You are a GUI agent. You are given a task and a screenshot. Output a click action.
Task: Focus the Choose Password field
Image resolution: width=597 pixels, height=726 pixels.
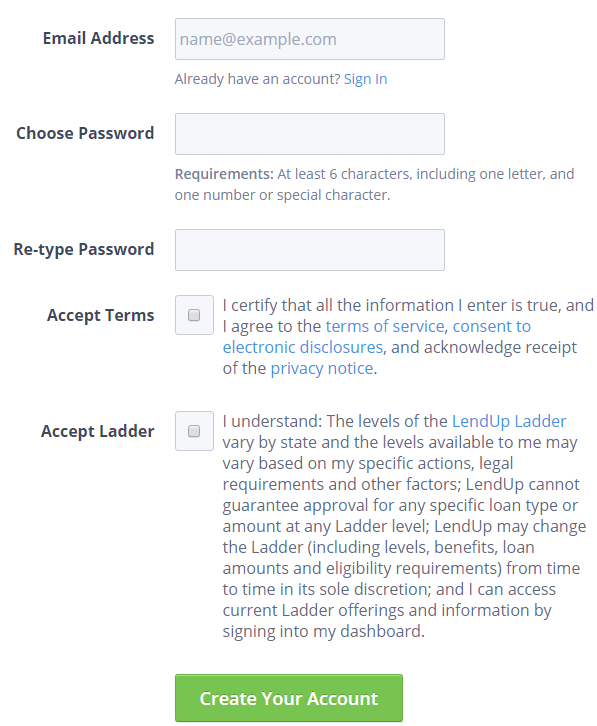tap(309, 134)
